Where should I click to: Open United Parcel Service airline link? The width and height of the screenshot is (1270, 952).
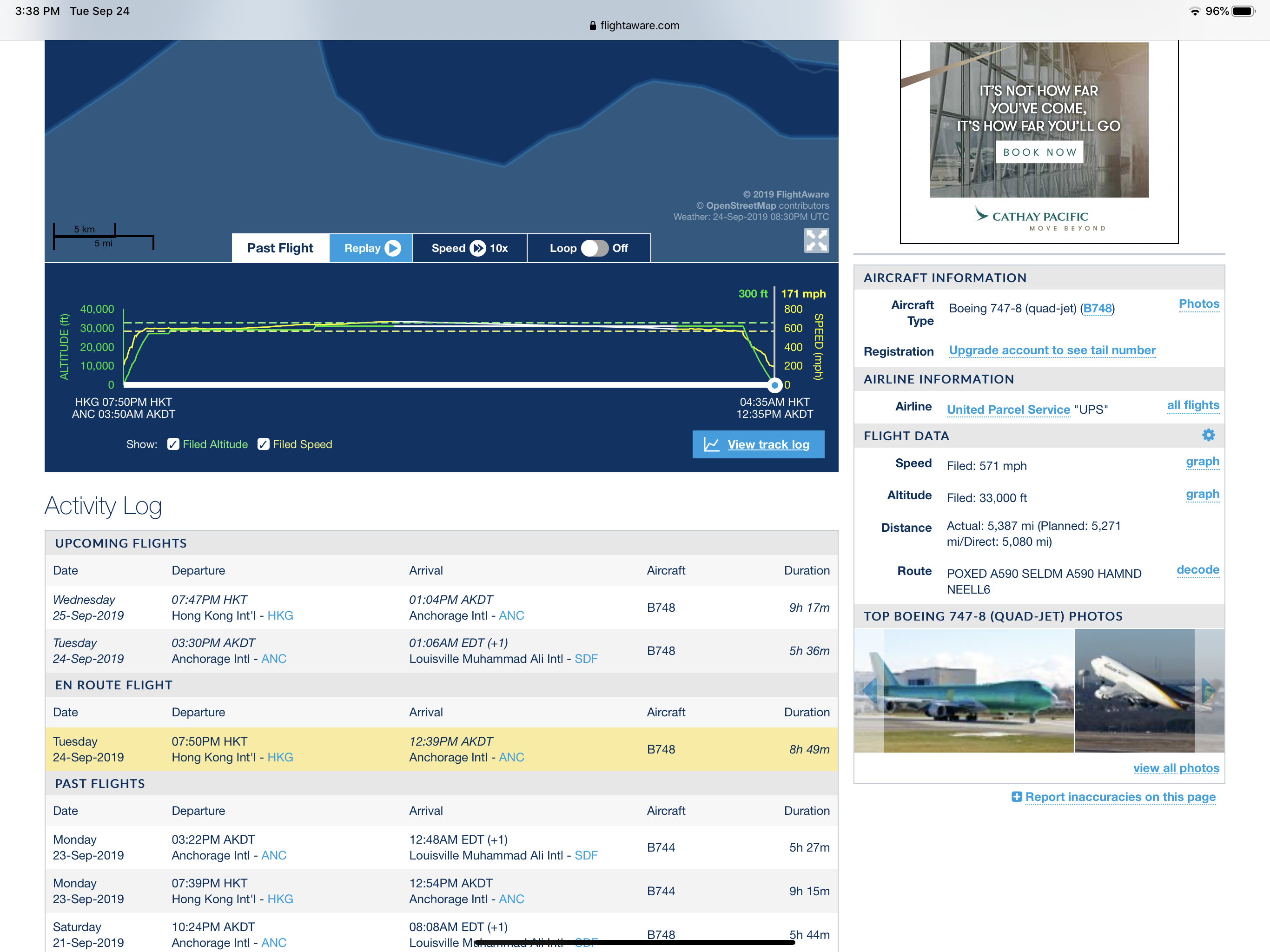[x=1008, y=410]
